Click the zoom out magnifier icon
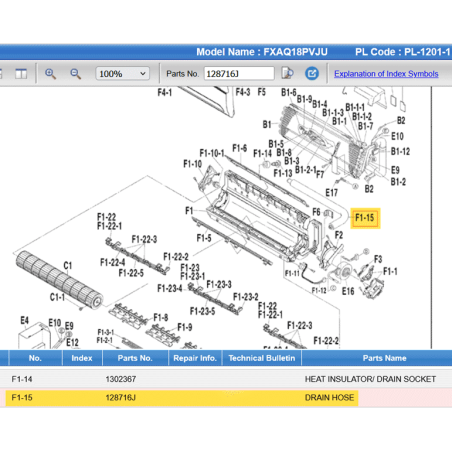 click(75, 74)
